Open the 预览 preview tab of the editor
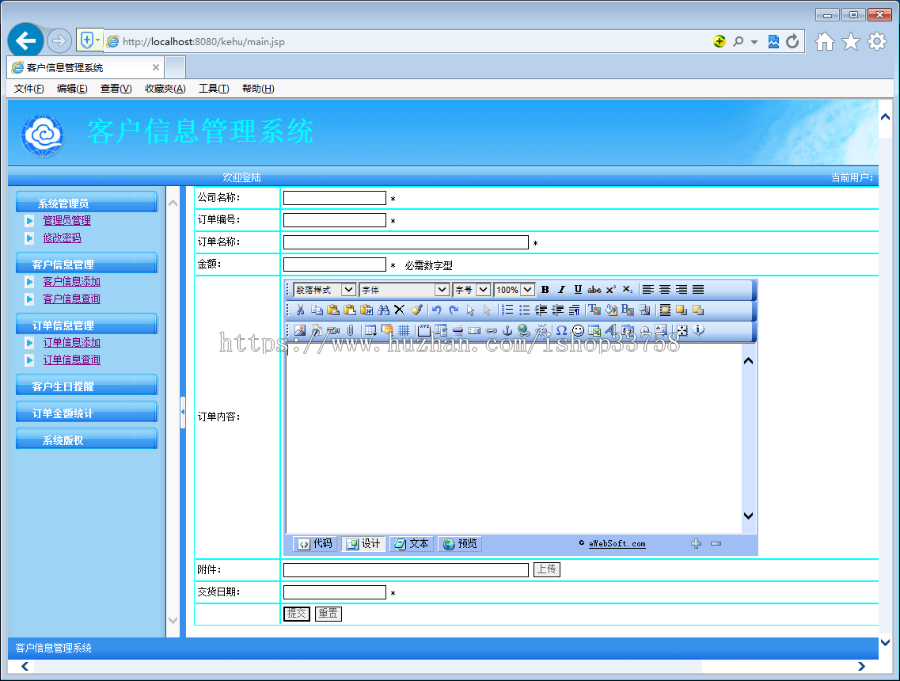 (x=460, y=544)
